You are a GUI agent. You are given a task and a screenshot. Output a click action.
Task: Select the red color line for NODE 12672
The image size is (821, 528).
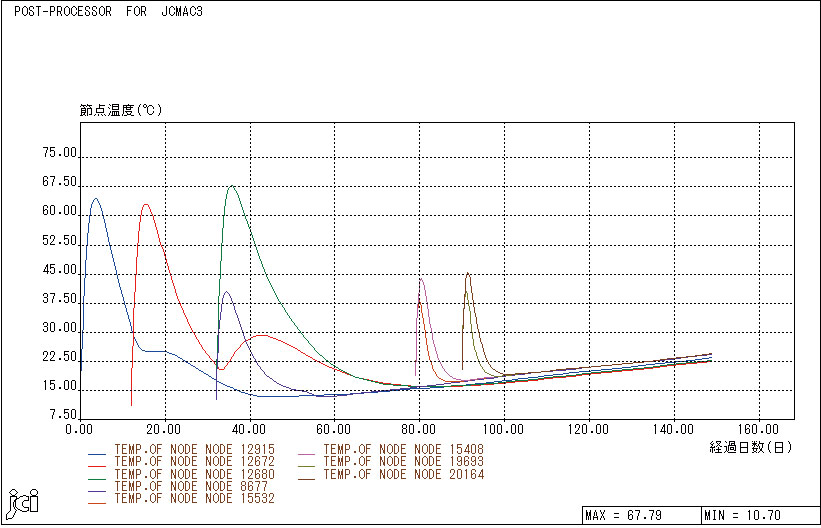point(97,466)
